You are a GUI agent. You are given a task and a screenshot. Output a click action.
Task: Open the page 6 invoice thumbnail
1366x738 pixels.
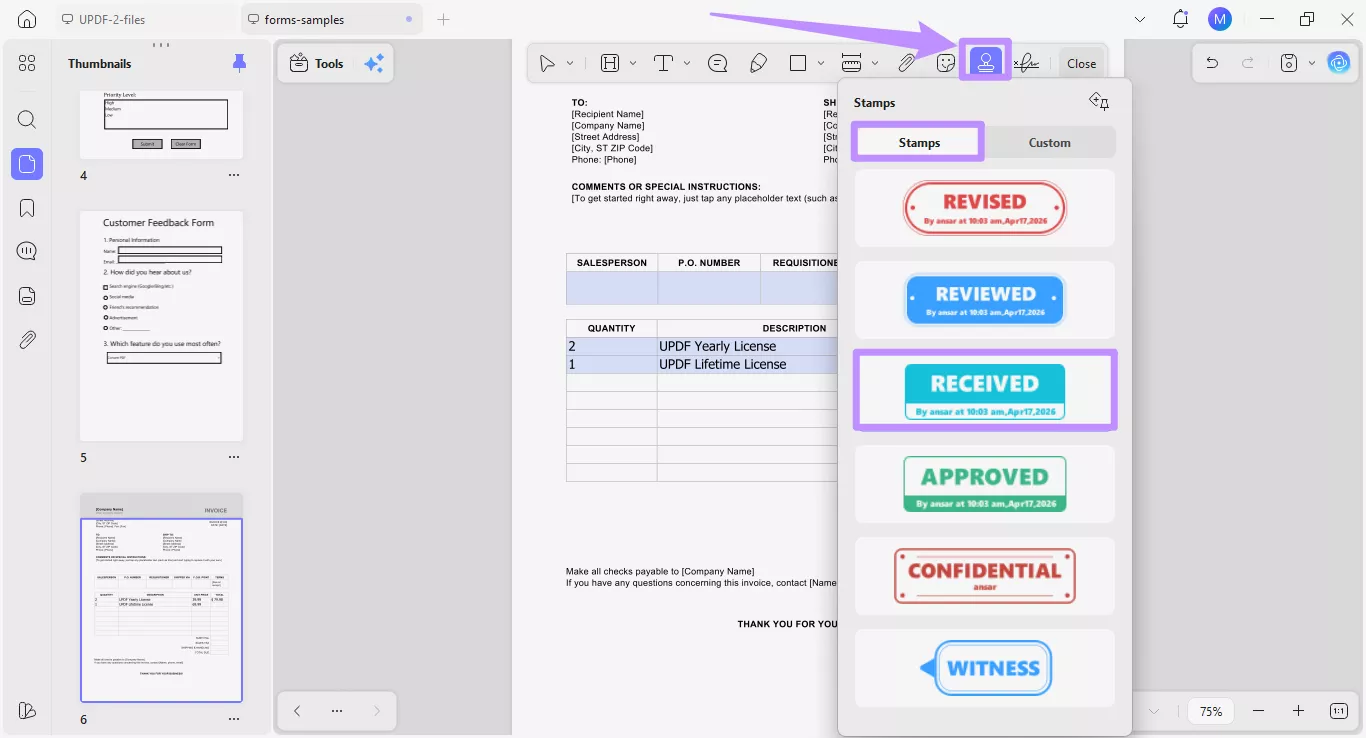tap(161, 597)
